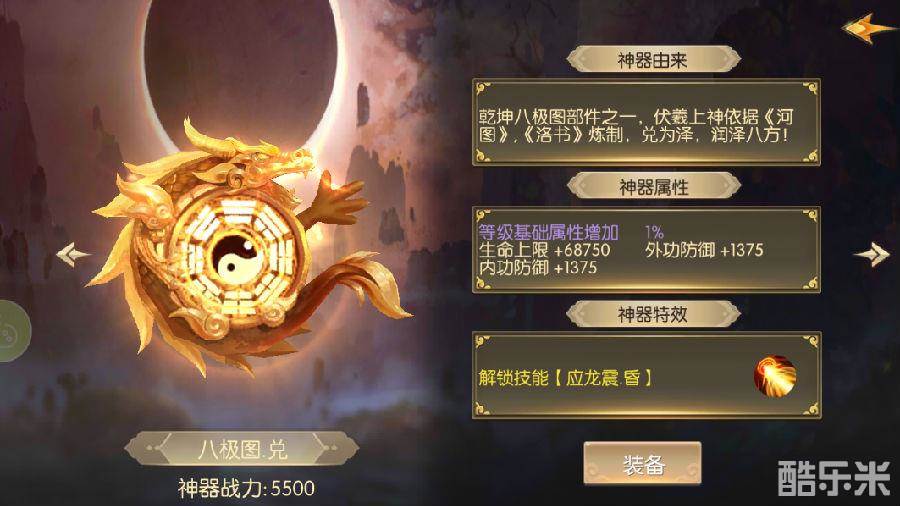The image size is (900, 506).
Task: Go to the previous artifact with left arrow
Action: (x=73, y=255)
